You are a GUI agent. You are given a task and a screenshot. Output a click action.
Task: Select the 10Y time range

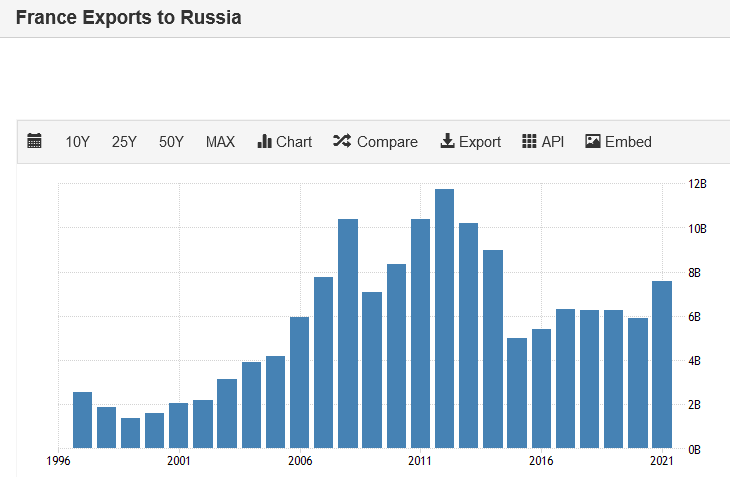(77, 141)
